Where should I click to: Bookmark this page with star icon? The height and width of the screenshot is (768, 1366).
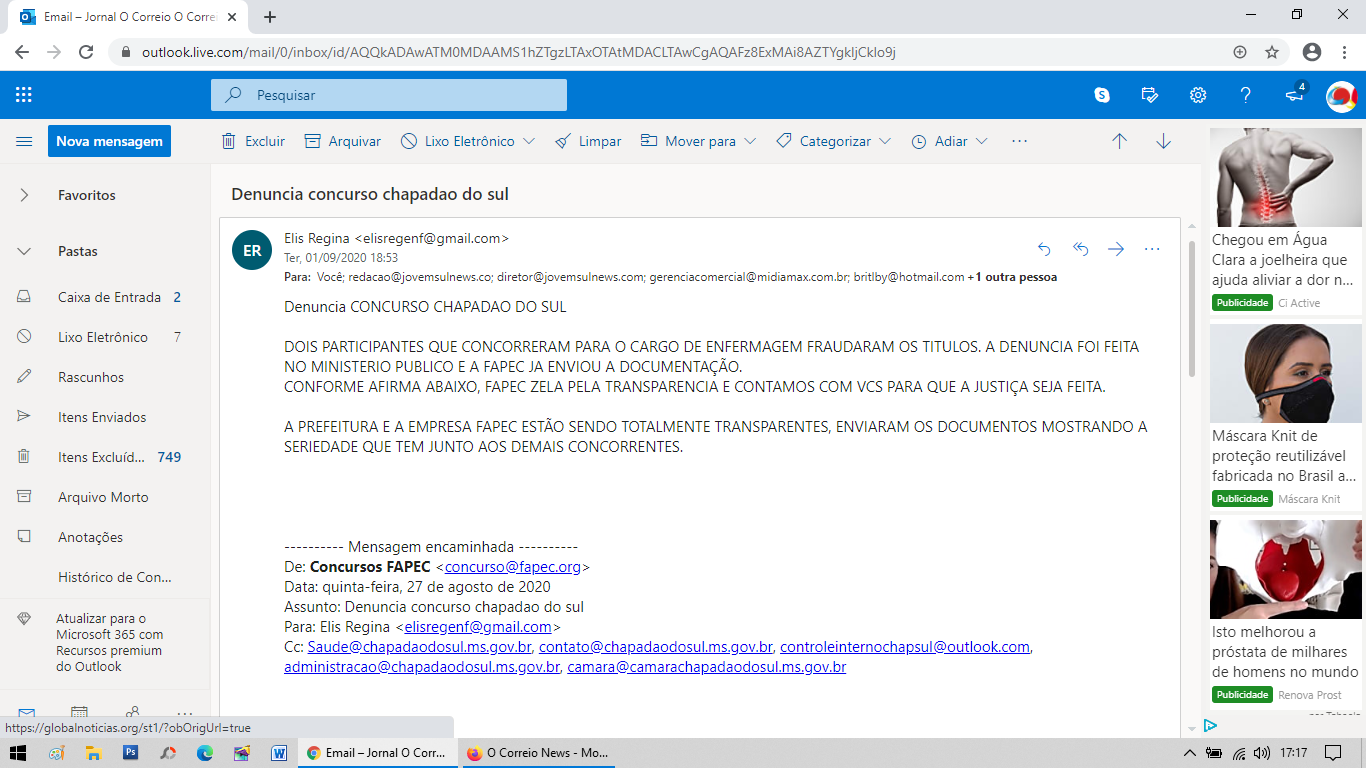pyautogui.click(x=1272, y=52)
